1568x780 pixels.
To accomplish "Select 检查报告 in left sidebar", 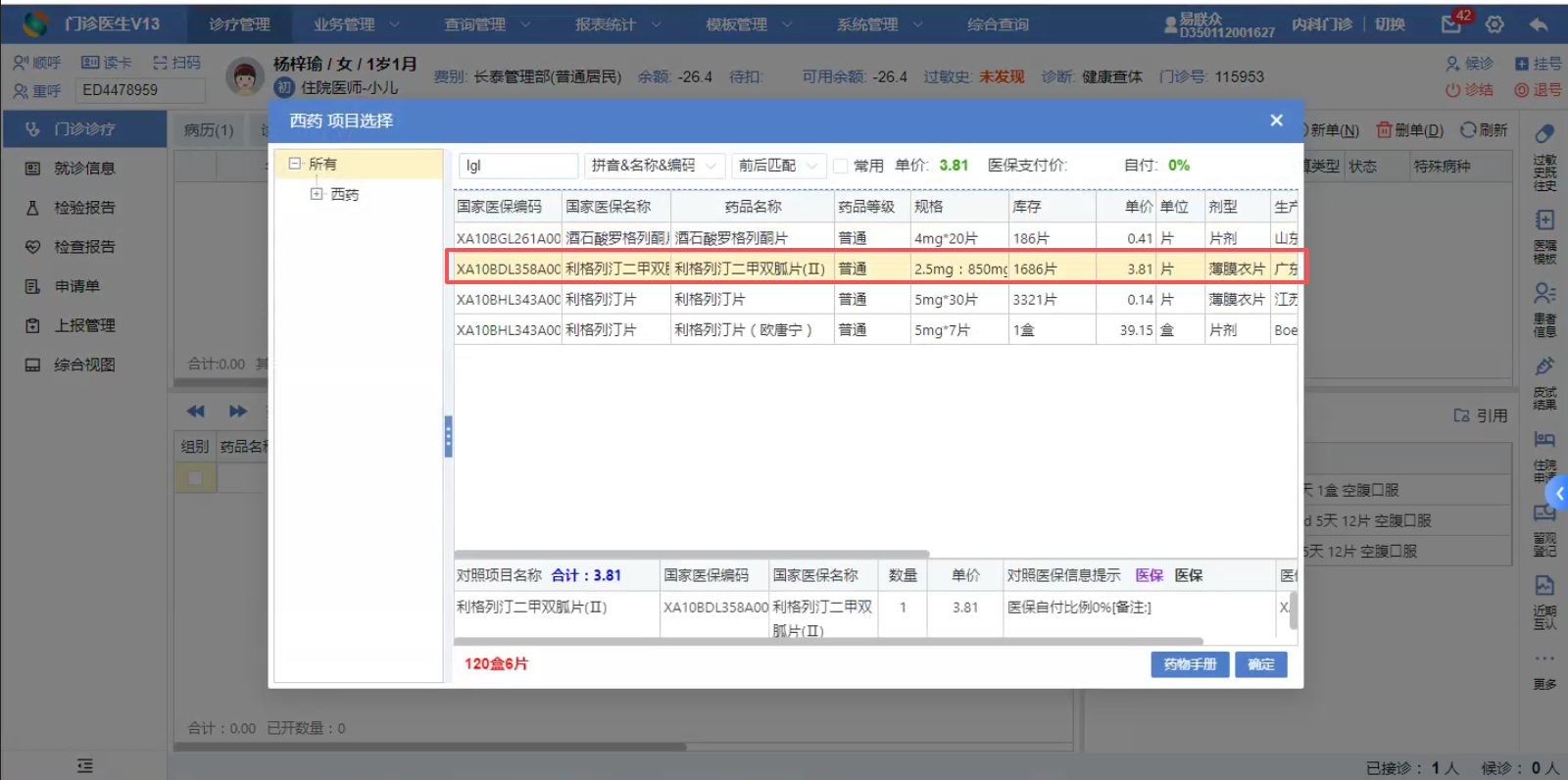I will coord(84,247).
